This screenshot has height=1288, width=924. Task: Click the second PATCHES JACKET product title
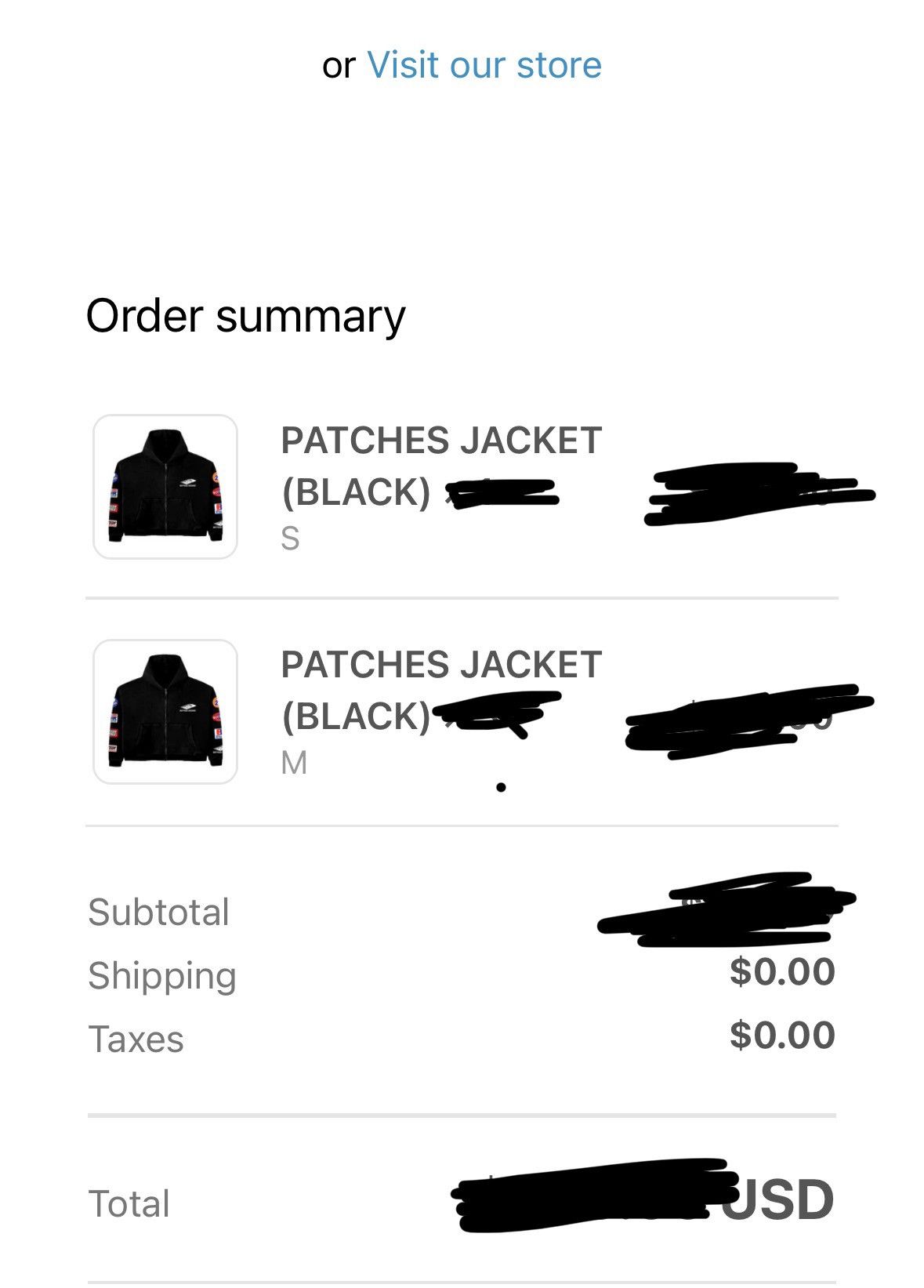[440, 666]
